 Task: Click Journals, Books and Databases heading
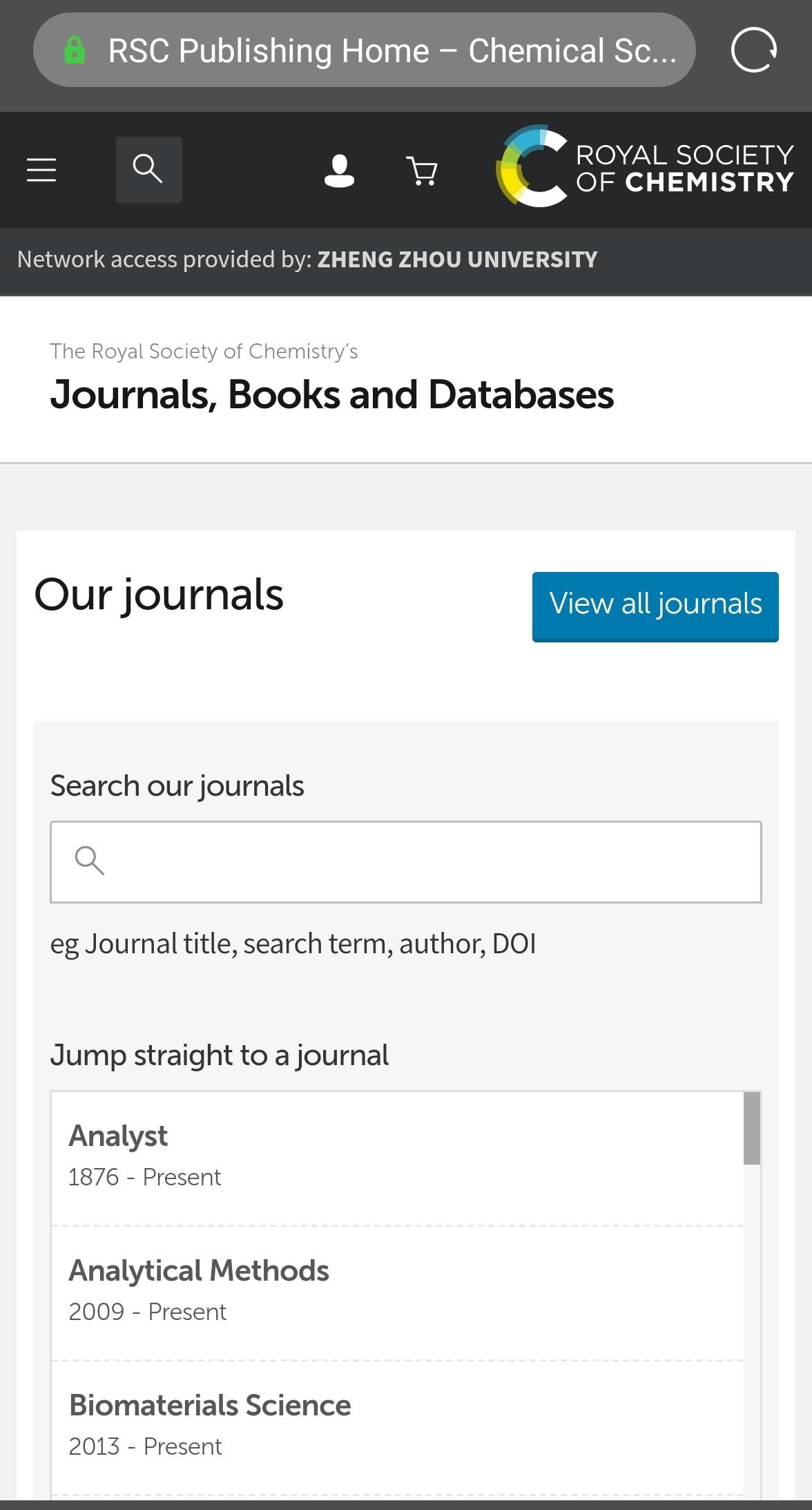[332, 395]
